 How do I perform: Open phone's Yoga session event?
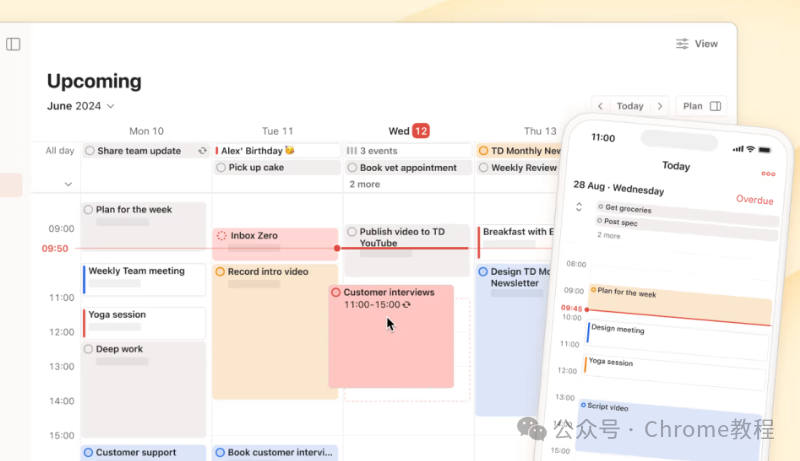pos(675,371)
